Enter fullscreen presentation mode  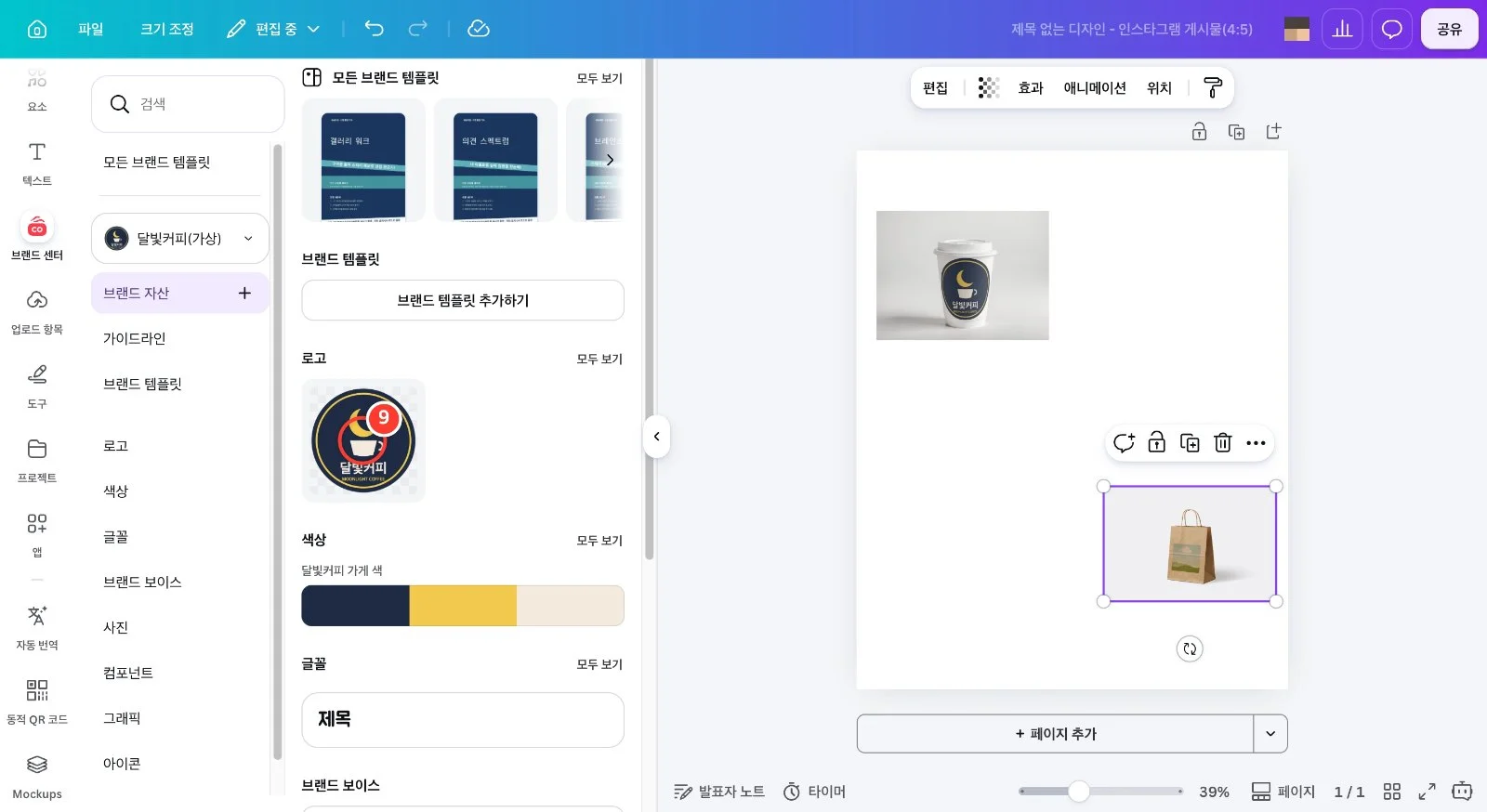[x=1427, y=792]
